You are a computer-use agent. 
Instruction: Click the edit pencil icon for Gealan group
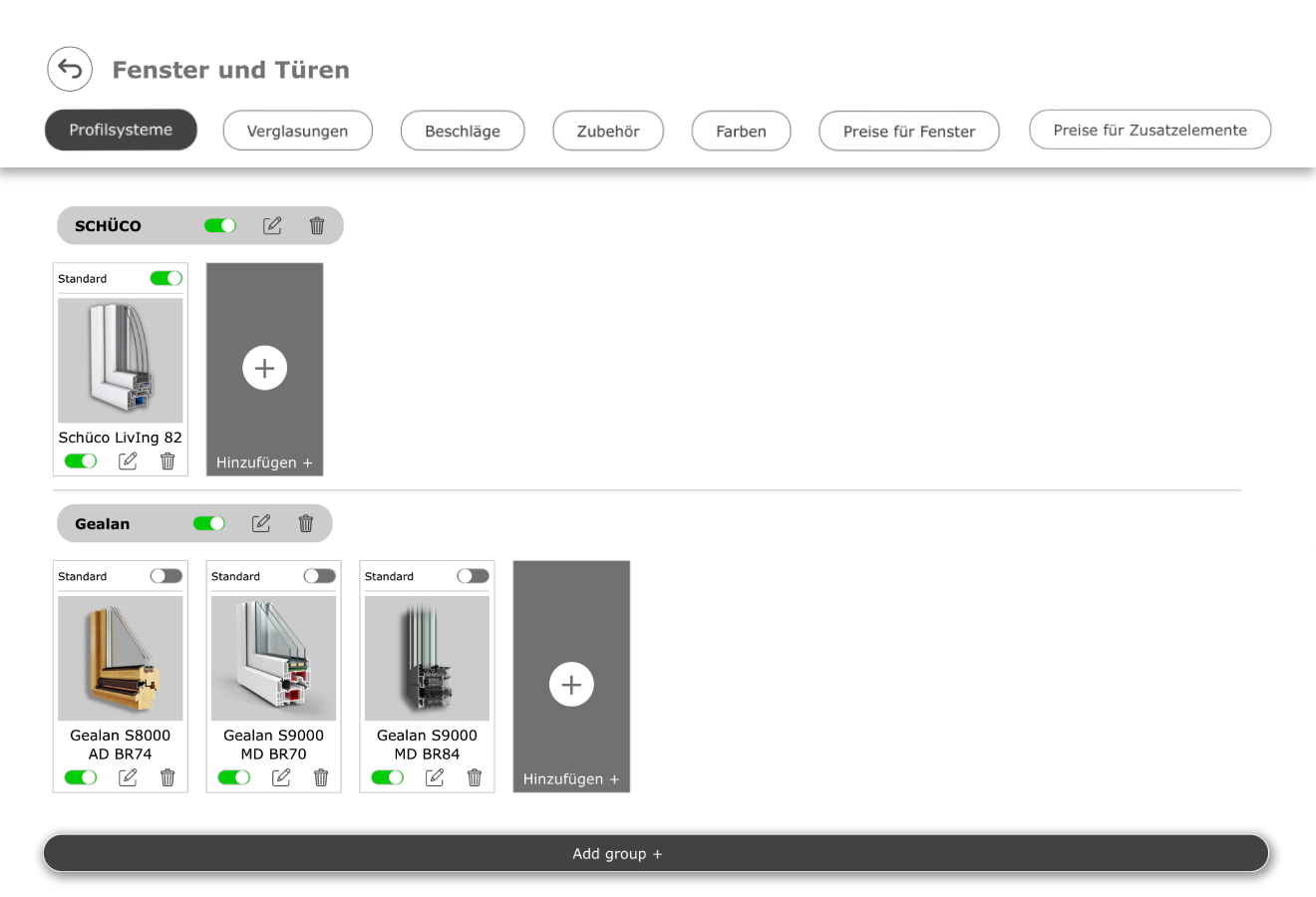(x=261, y=523)
